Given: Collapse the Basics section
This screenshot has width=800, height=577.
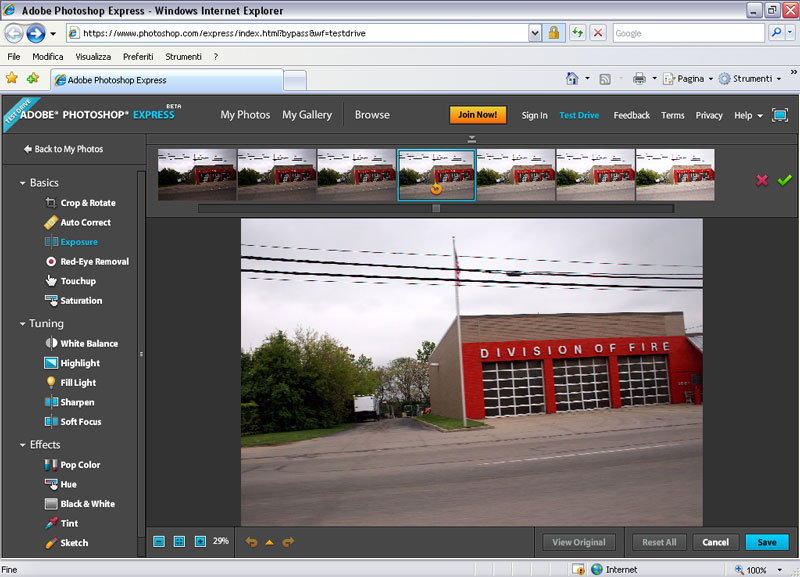Looking at the screenshot, I should click(x=22, y=183).
